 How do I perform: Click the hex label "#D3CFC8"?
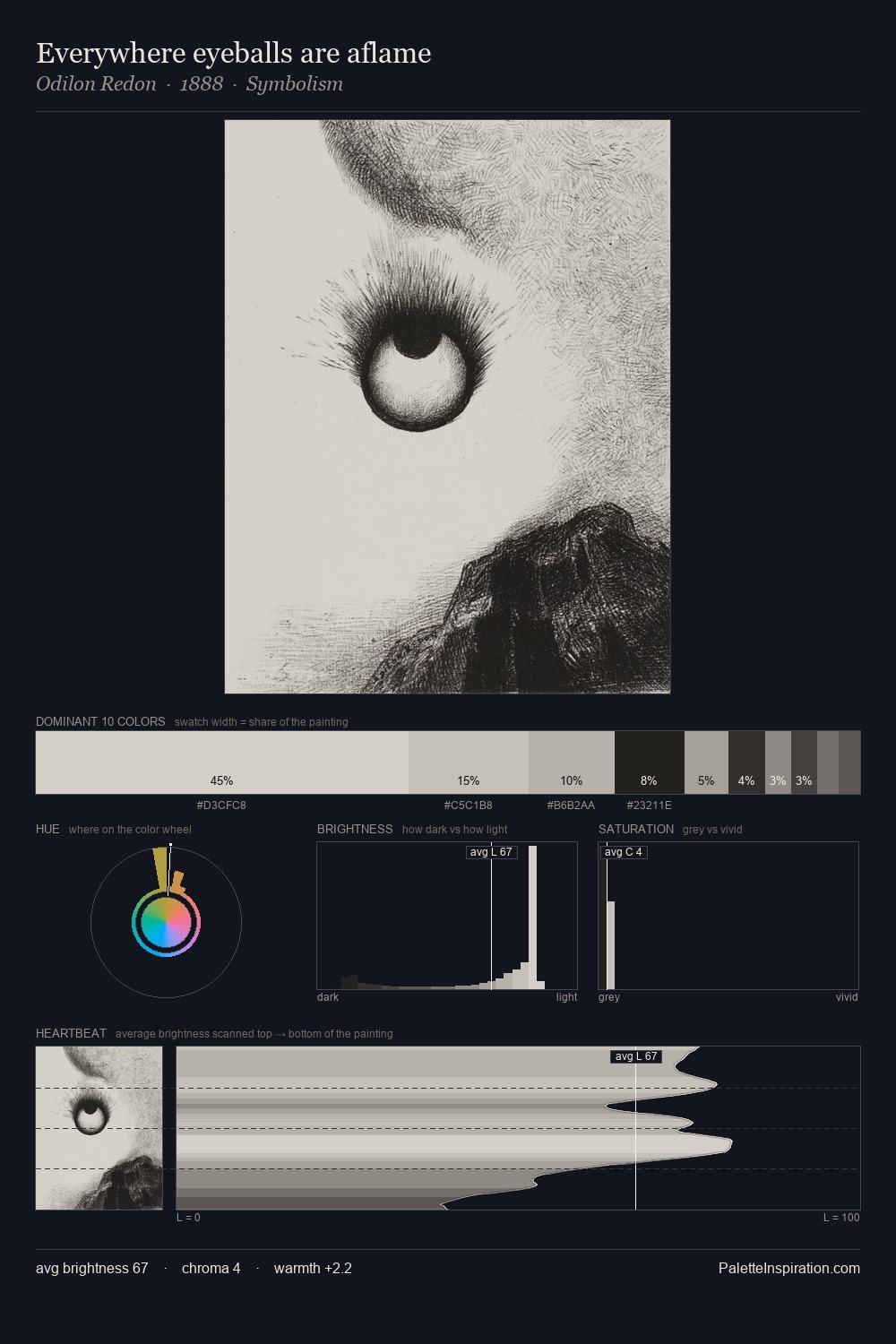221,805
